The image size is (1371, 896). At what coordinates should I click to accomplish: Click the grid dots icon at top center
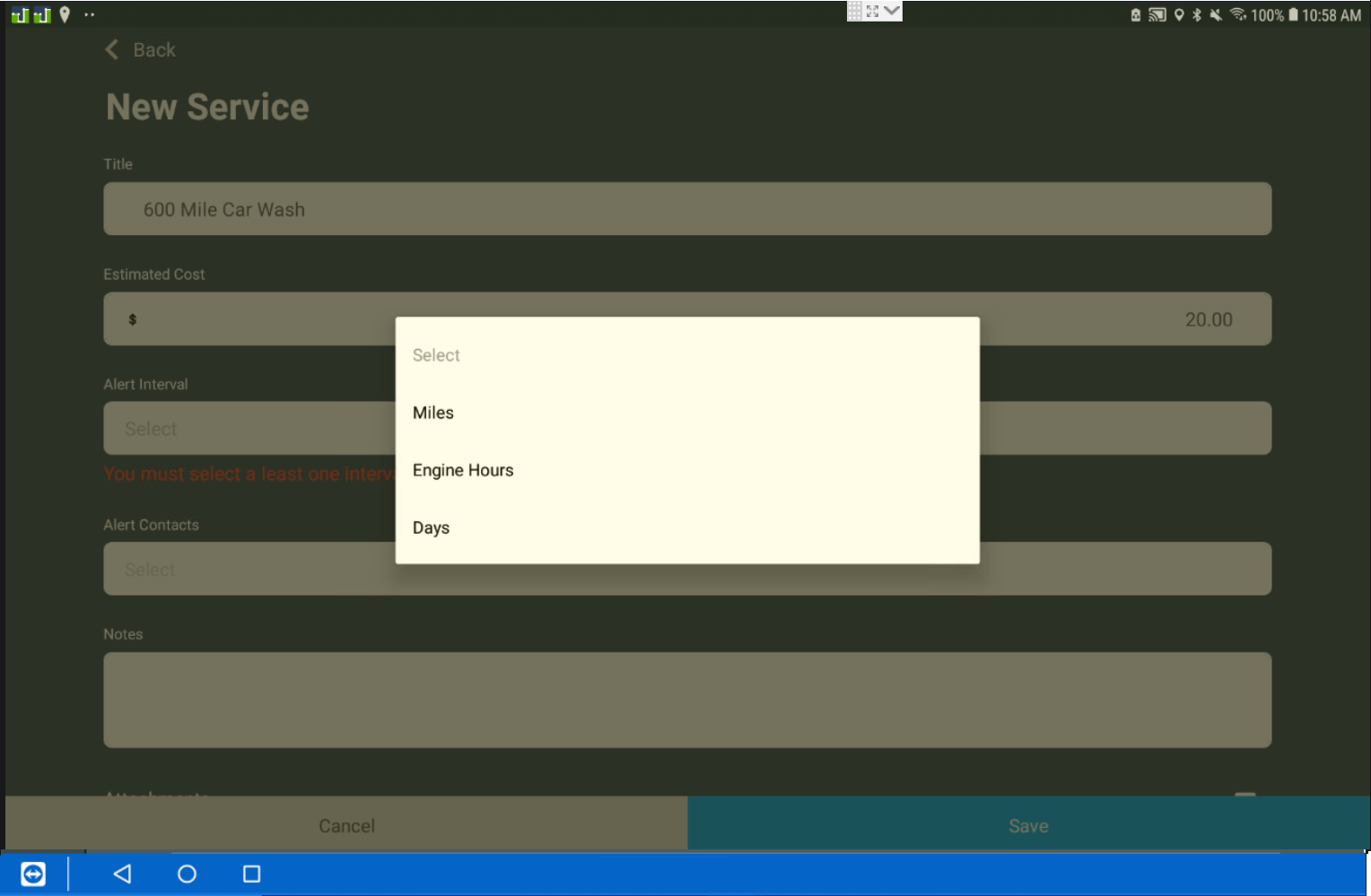click(854, 12)
